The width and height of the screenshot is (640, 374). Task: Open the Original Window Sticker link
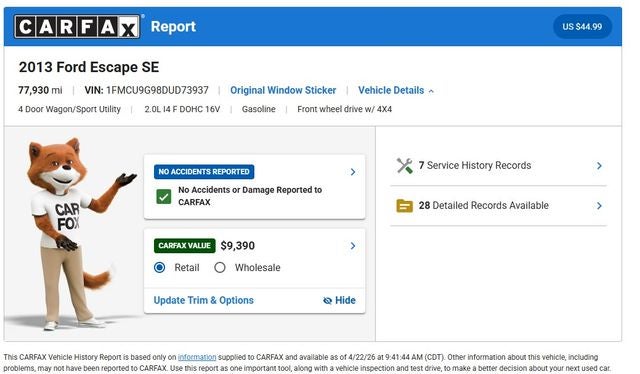point(283,90)
